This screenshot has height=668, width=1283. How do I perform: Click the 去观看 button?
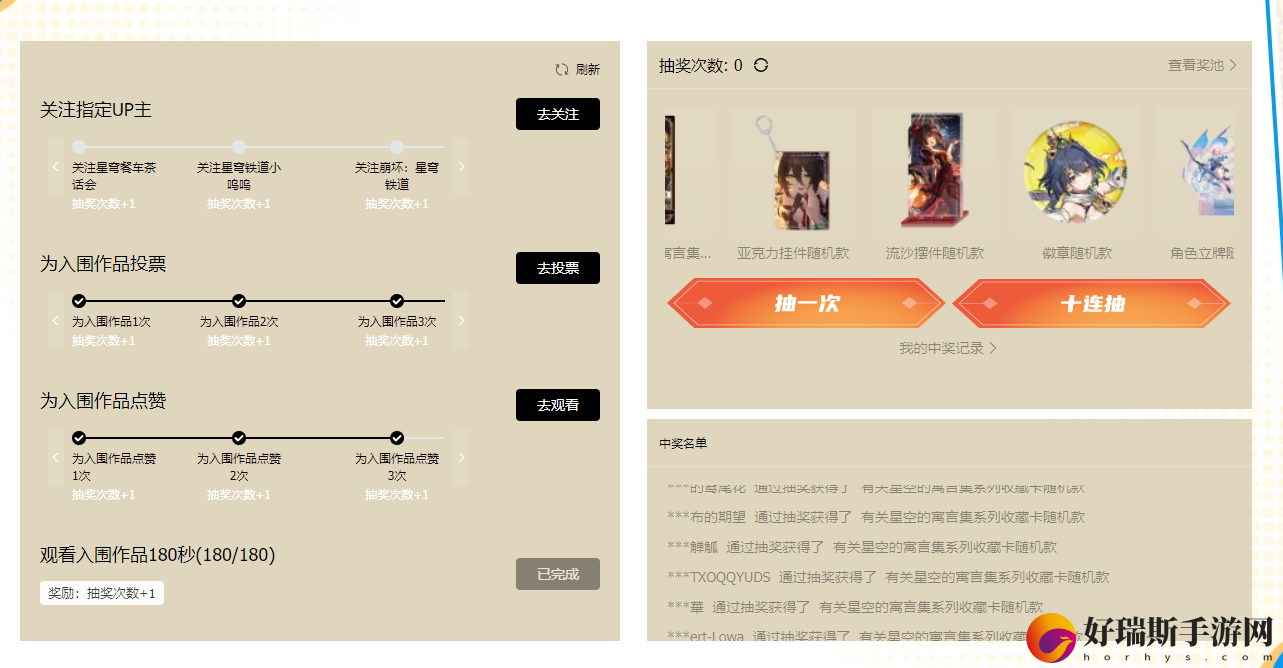[558, 405]
